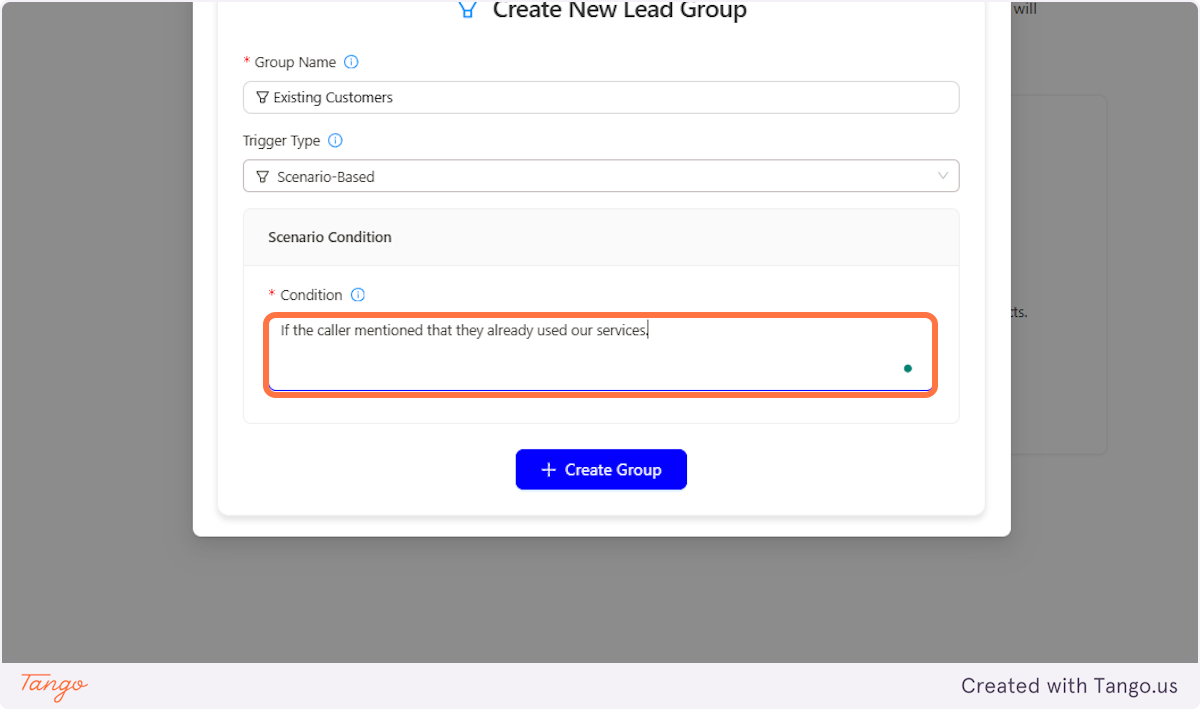Open the Trigger Type dropdown
This screenshot has height=709, width=1200.
point(601,176)
